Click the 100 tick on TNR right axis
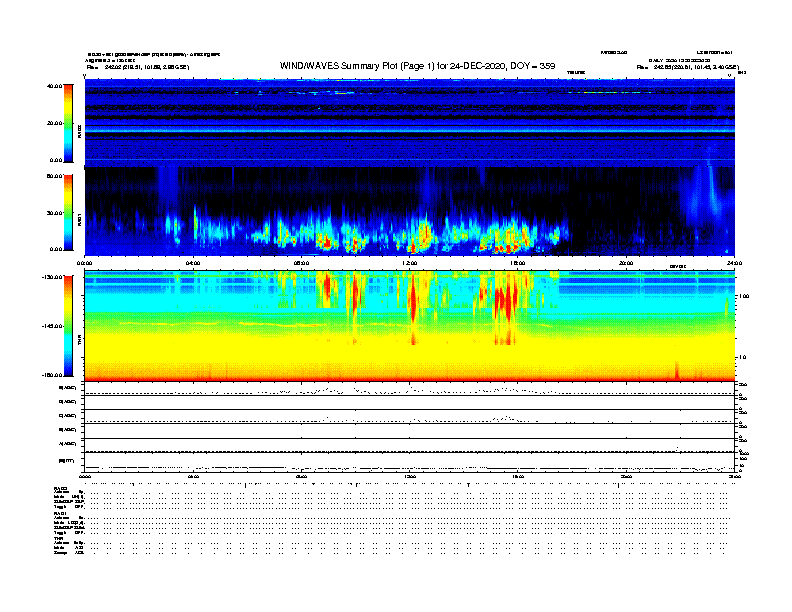The image size is (792, 612). (744, 296)
